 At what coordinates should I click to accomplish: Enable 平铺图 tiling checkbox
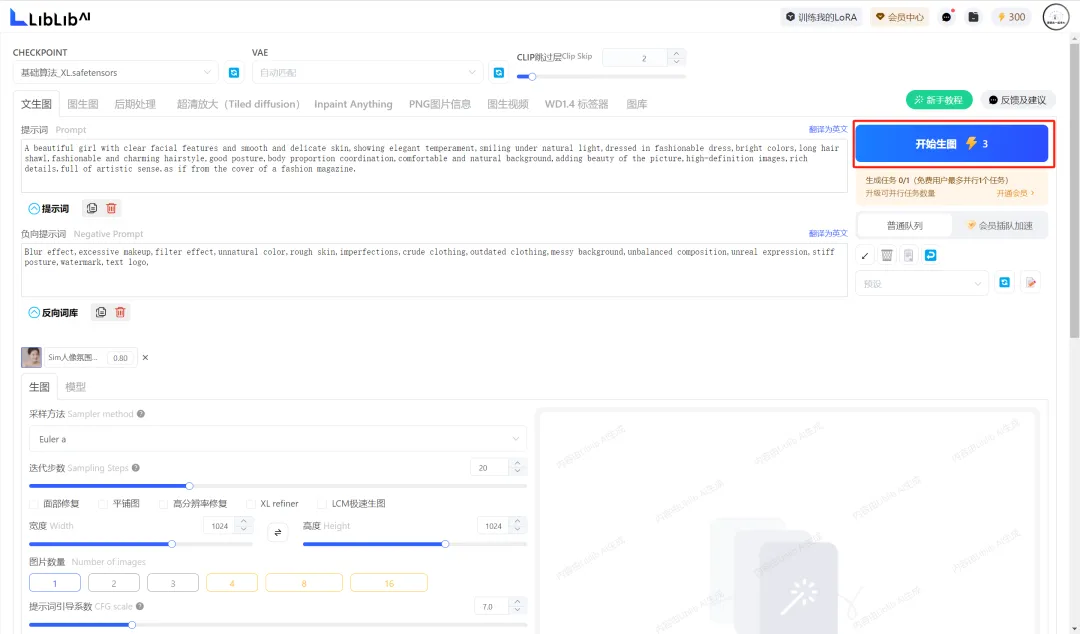coord(103,504)
